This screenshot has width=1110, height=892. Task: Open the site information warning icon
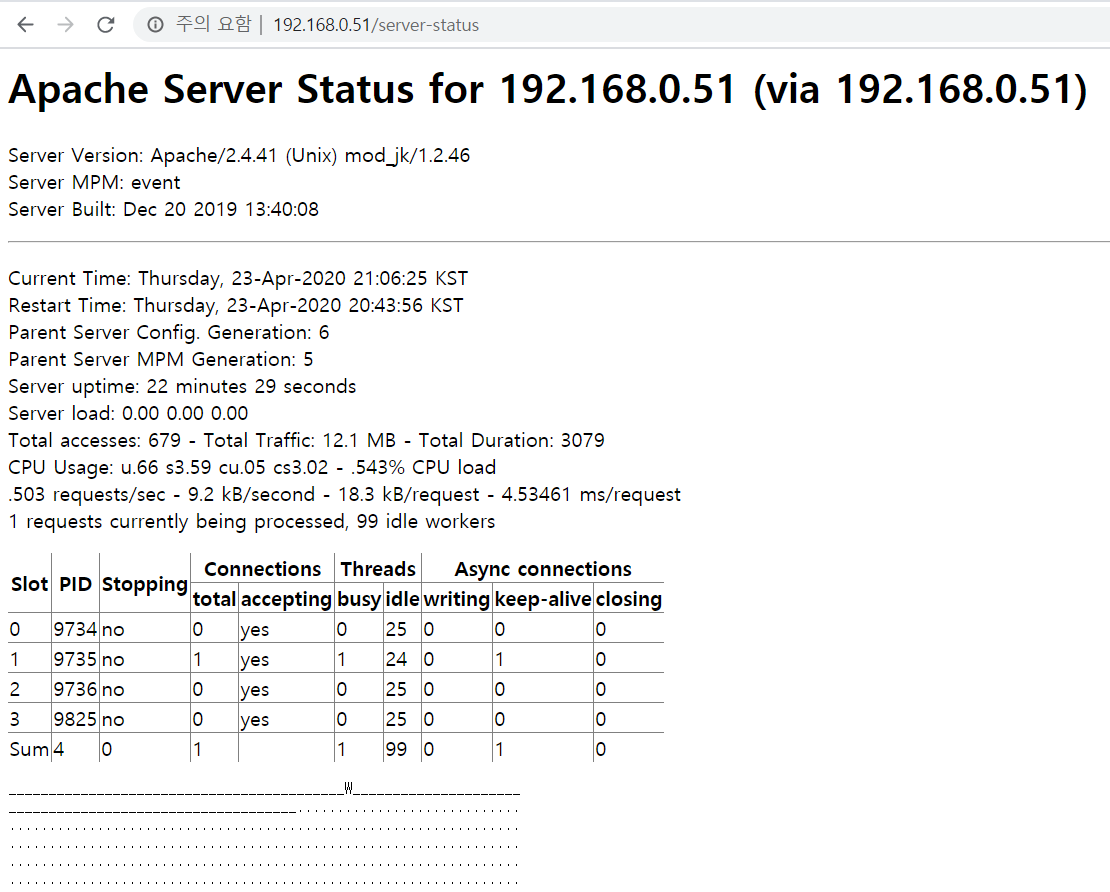[x=155, y=25]
